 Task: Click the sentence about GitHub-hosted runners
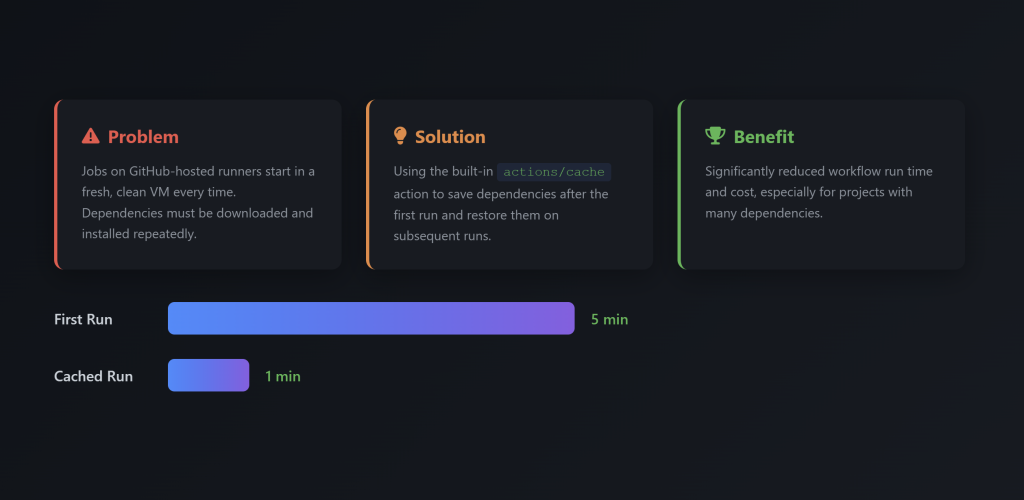[x=198, y=181]
